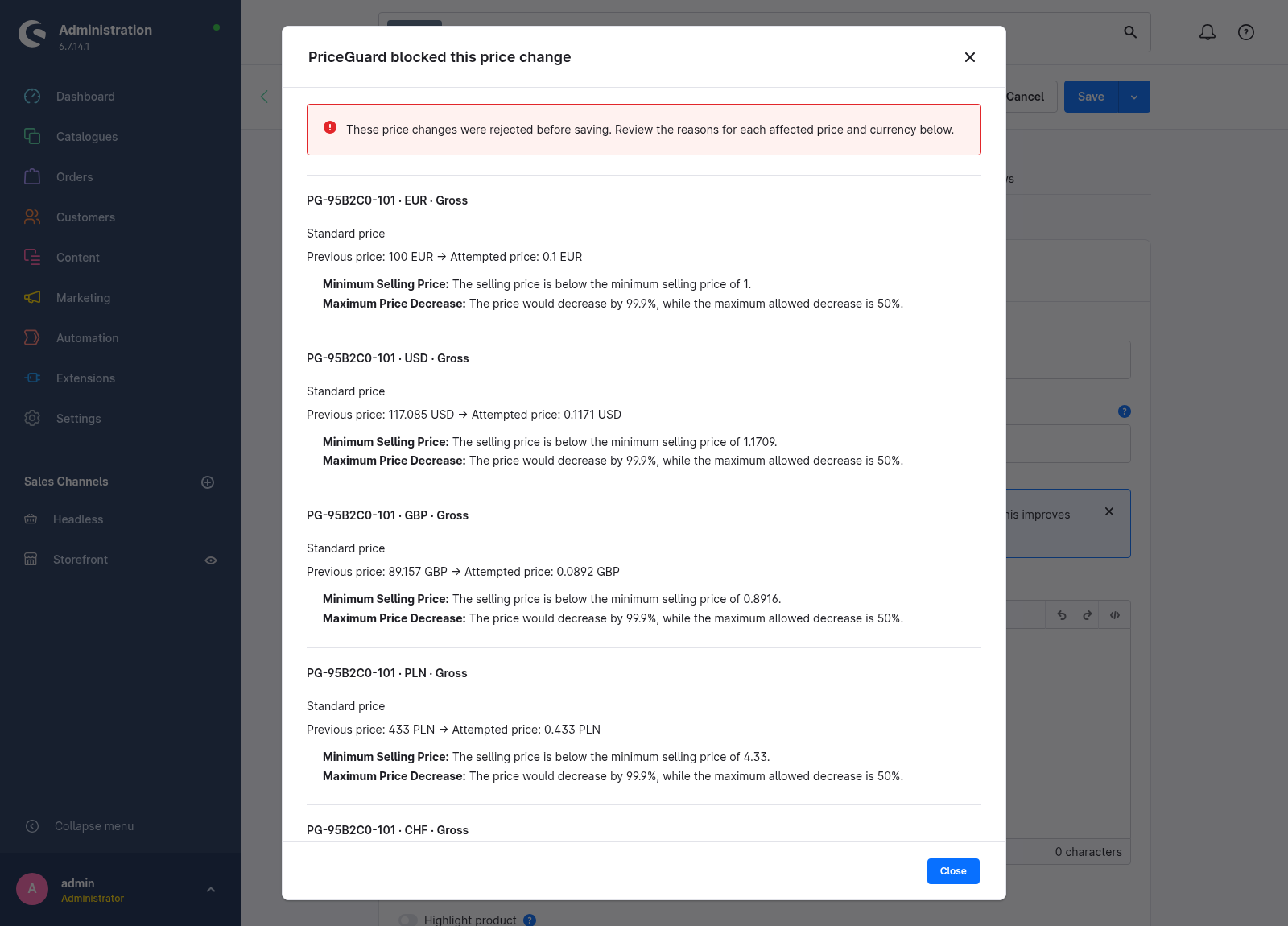The width and height of the screenshot is (1288, 926).
Task: Click the Settings gear icon
Action: pos(32,419)
